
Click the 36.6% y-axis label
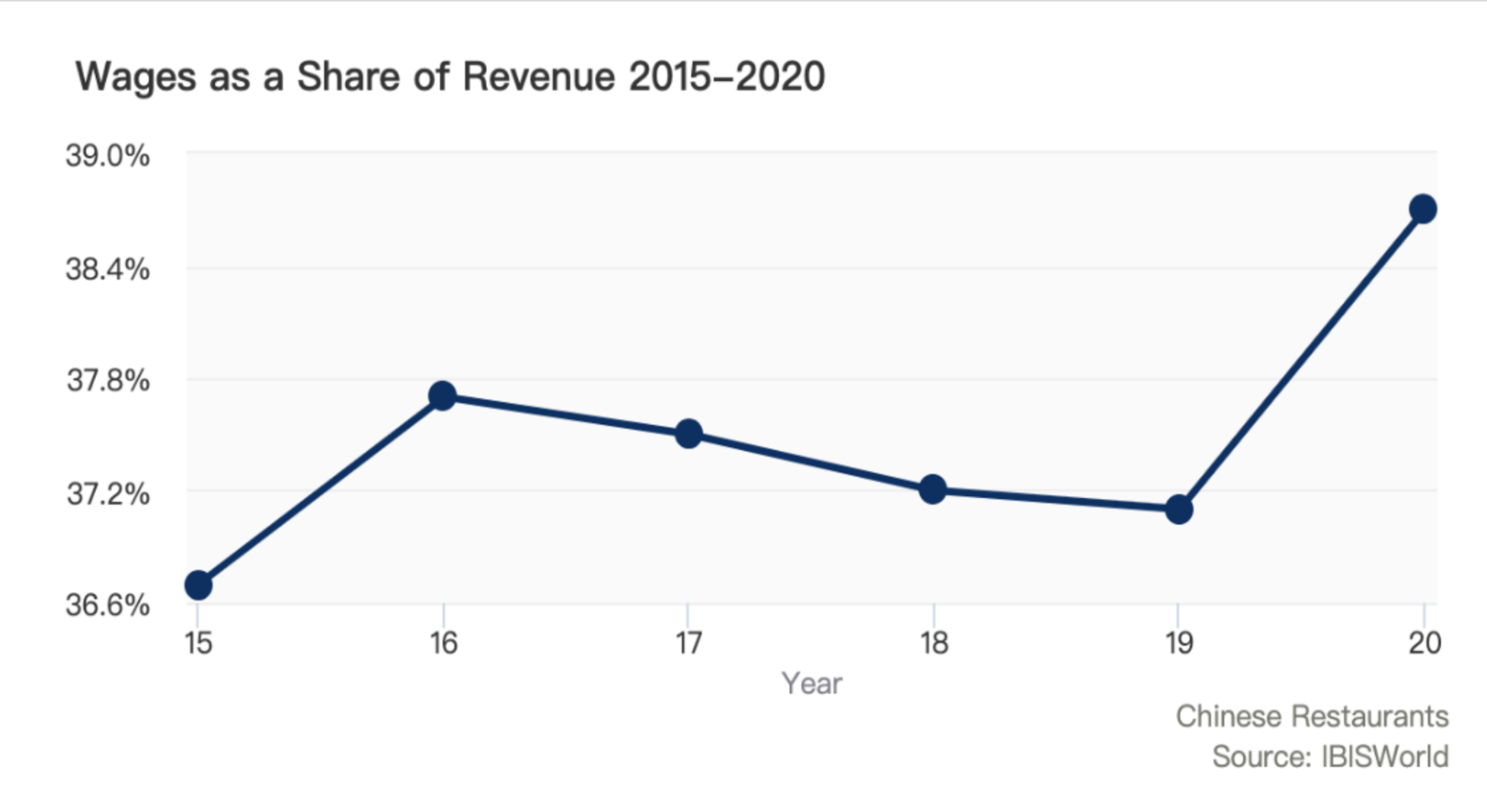point(107,605)
